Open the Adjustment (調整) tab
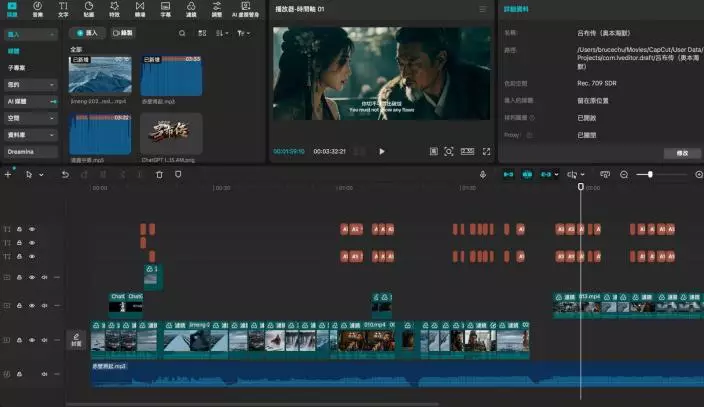This screenshot has width=704, height=407. pyautogui.click(x=217, y=9)
